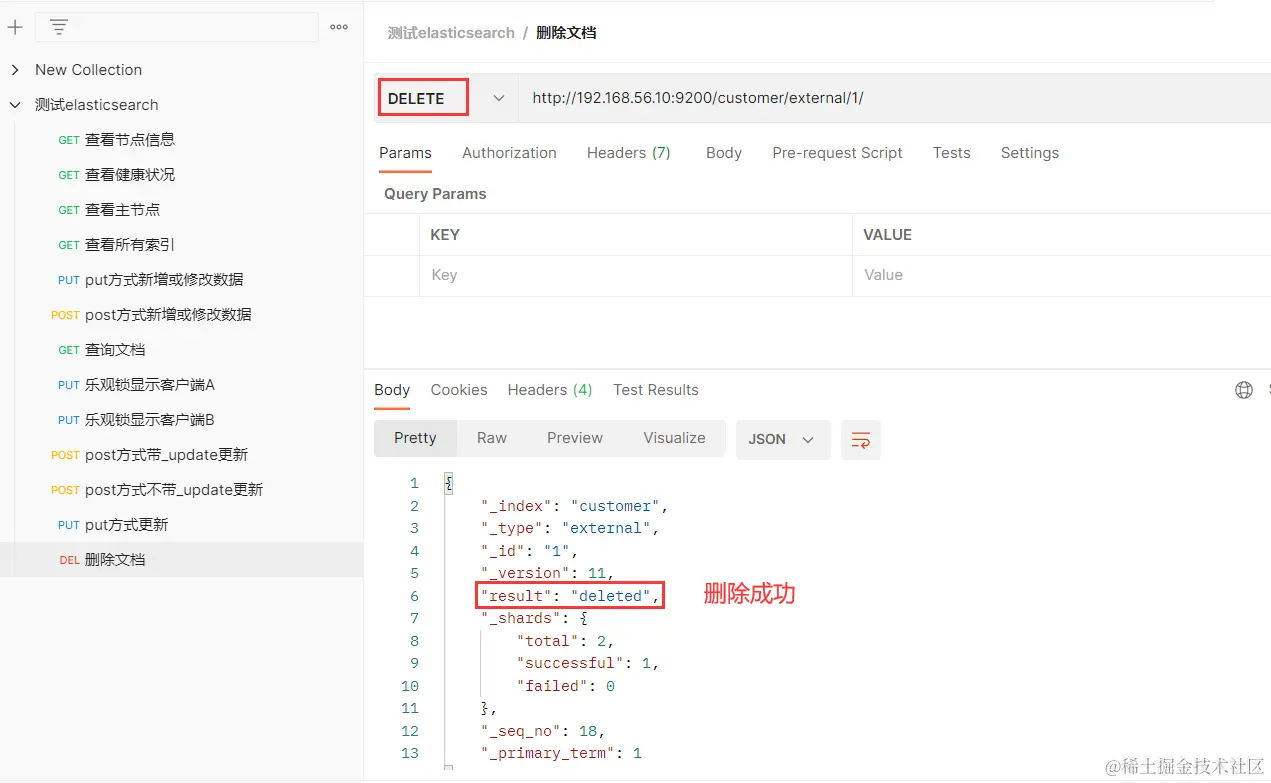
Task: Select the Visualize view button
Action: click(x=674, y=438)
